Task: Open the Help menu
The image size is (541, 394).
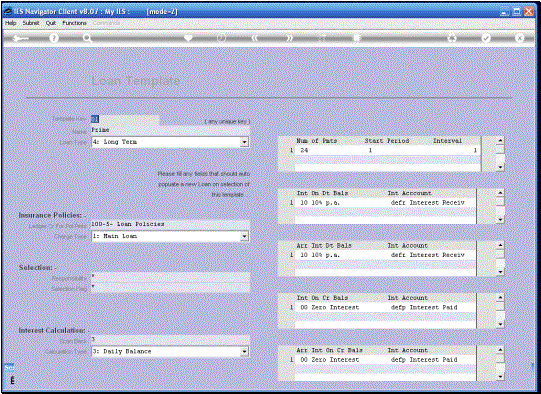Action: coord(11,23)
